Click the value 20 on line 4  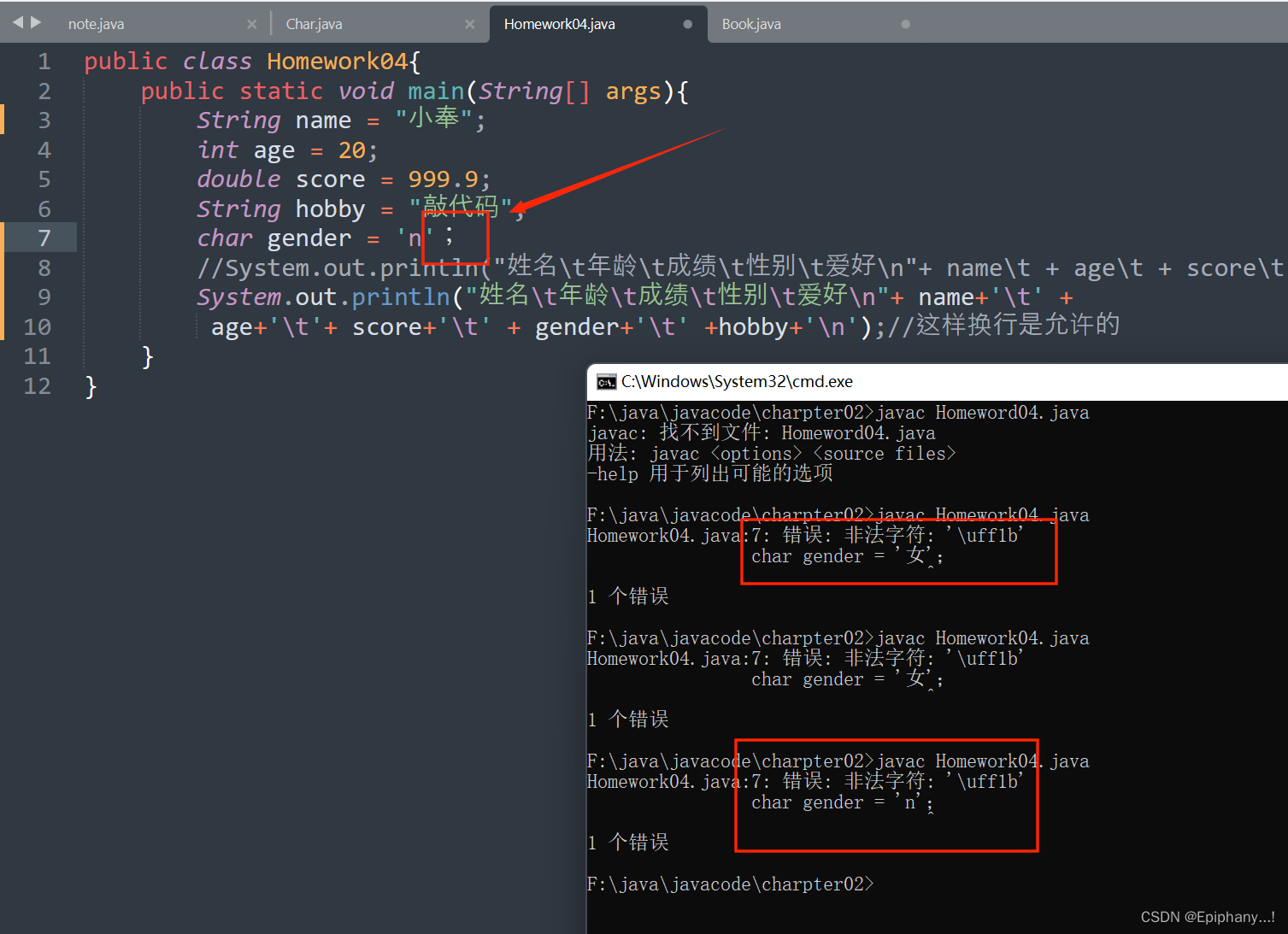352,150
